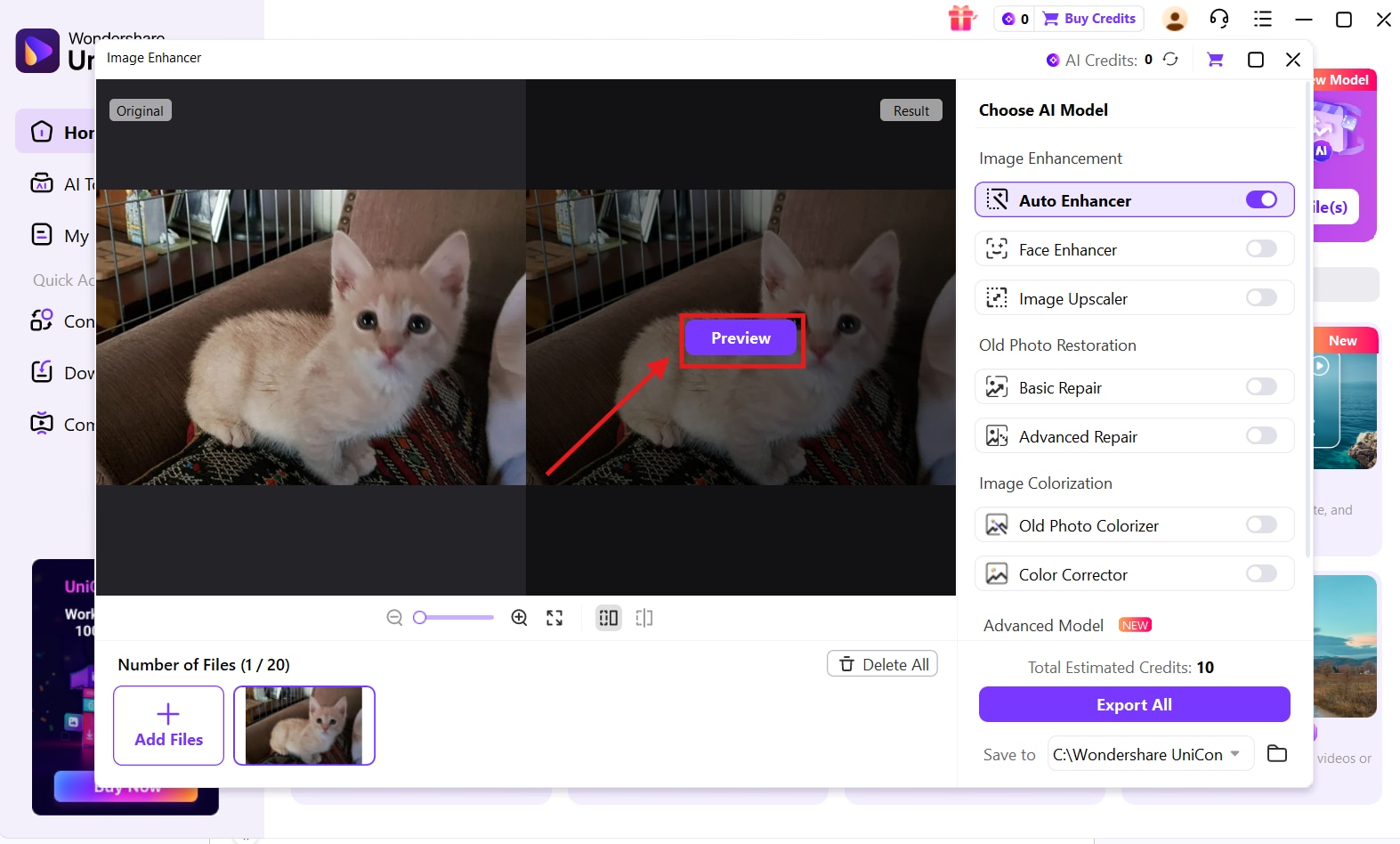
Task: Open the gift box promotion icon
Action: [962, 18]
